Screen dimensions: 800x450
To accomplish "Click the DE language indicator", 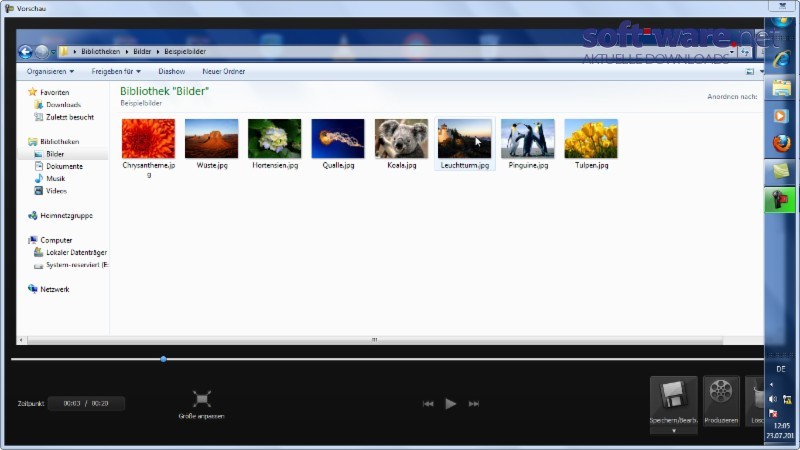I will point(781,369).
